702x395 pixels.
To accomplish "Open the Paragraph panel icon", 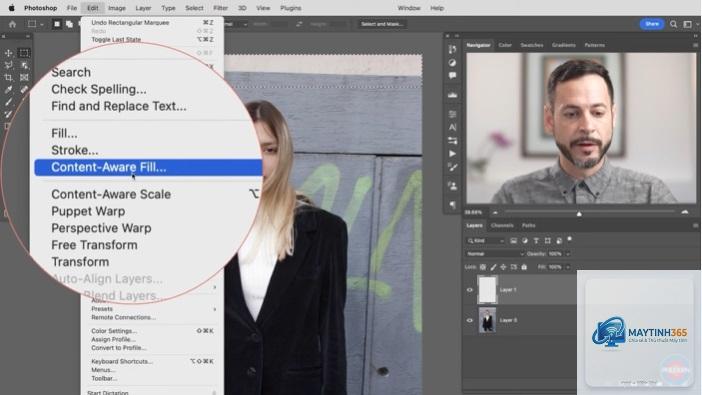I will (x=452, y=205).
